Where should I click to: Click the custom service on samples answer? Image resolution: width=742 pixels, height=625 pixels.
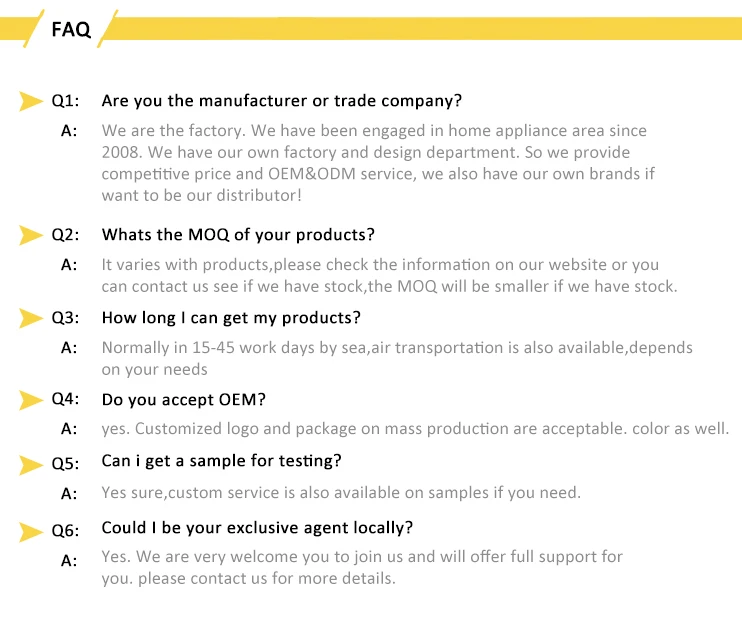pos(341,493)
